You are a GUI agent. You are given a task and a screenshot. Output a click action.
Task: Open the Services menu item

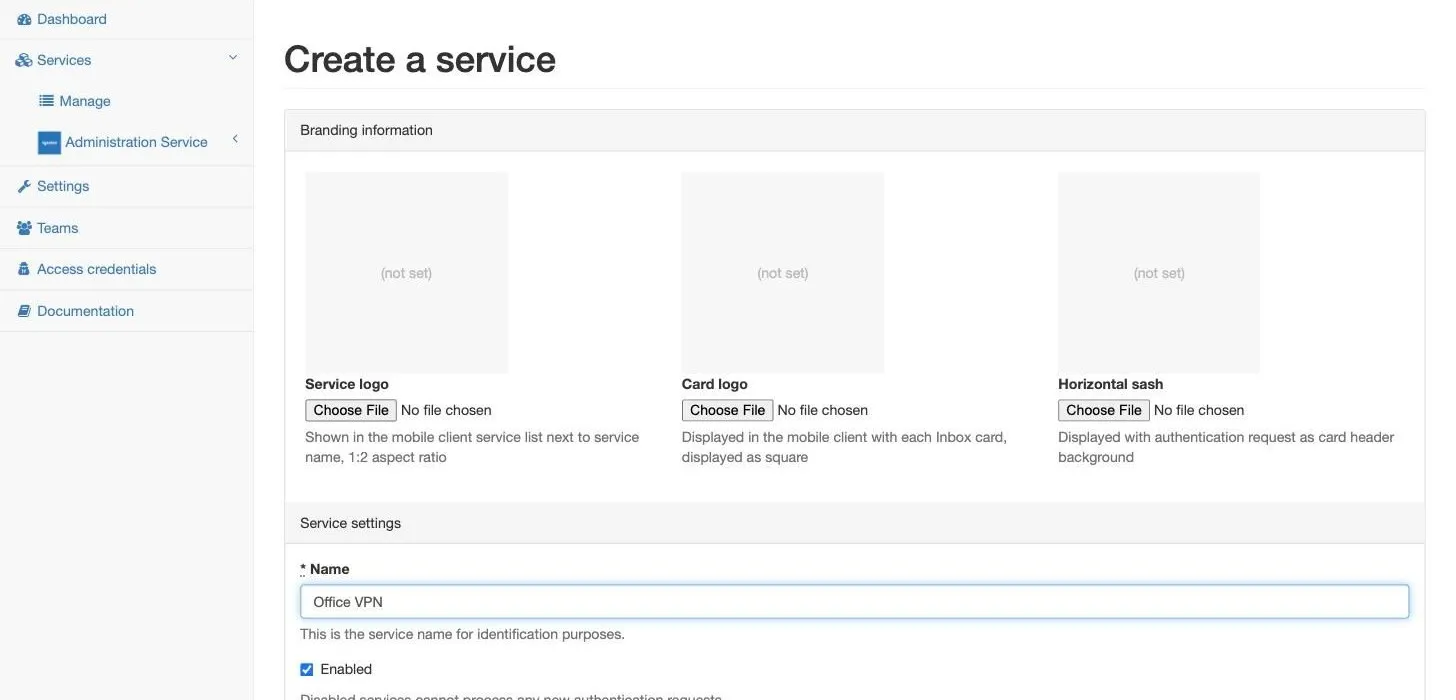click(64, 60)
